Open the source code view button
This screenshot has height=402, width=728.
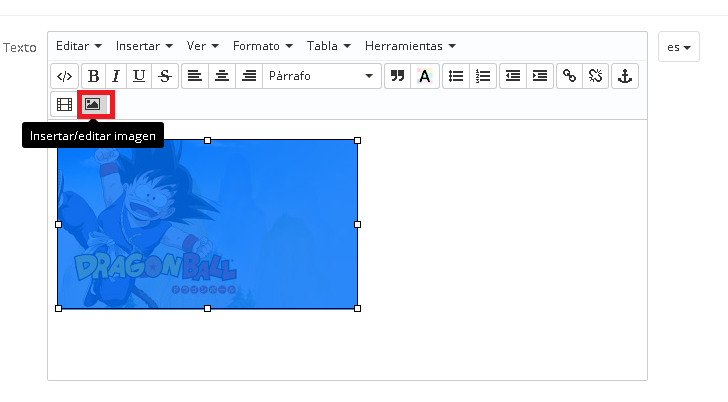pos(64,76)
